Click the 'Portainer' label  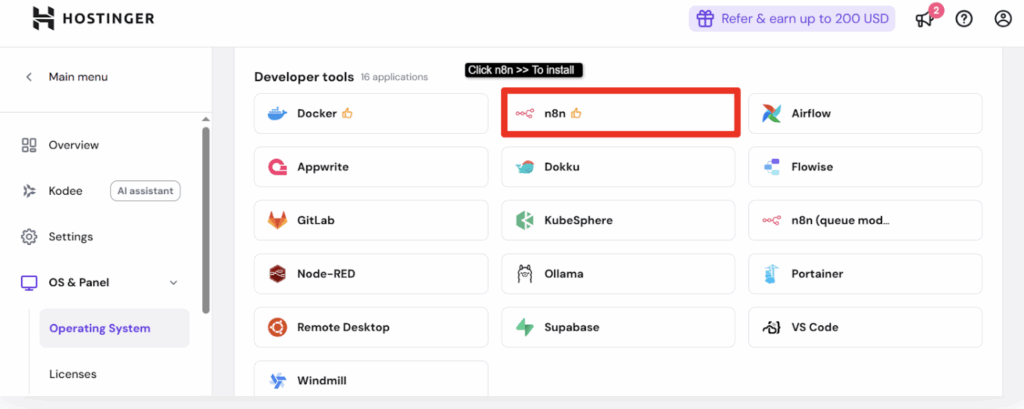[x=817, y=274]
